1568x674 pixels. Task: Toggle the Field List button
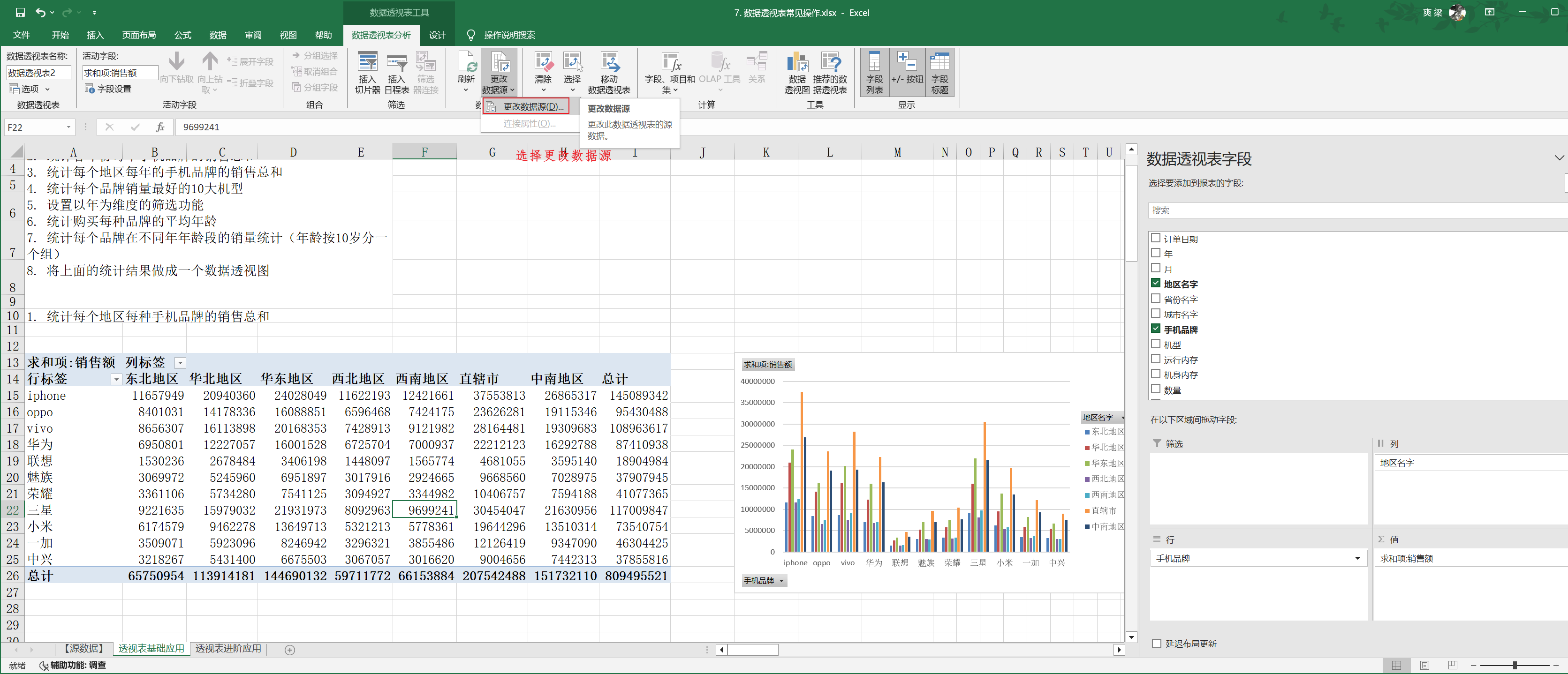[x=875, y=73]
